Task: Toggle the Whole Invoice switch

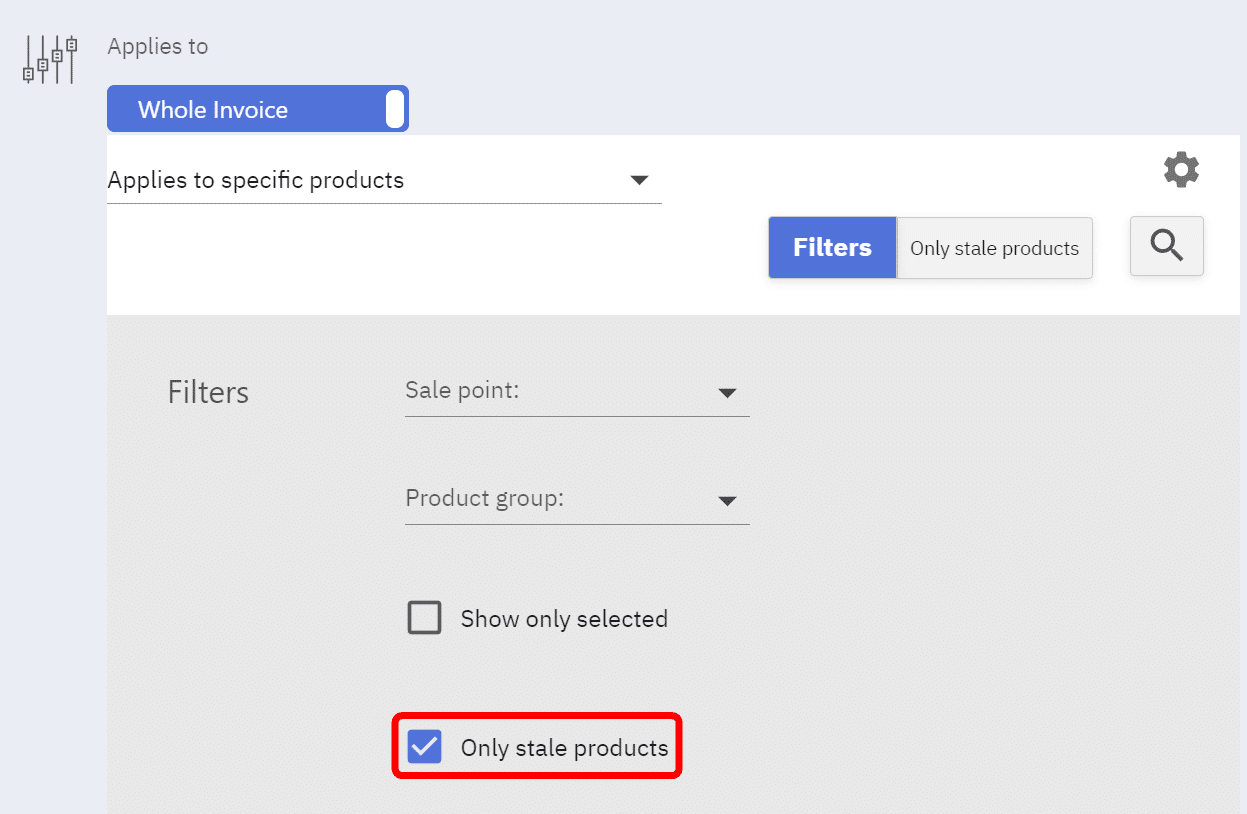Action: [257, 109]
